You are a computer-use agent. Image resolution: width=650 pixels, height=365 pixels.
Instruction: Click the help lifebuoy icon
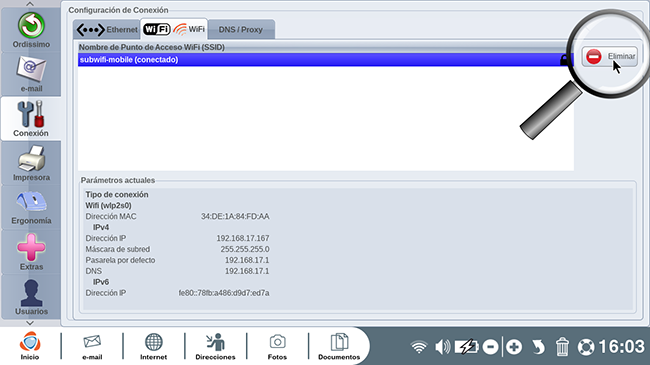pos(586,347)
